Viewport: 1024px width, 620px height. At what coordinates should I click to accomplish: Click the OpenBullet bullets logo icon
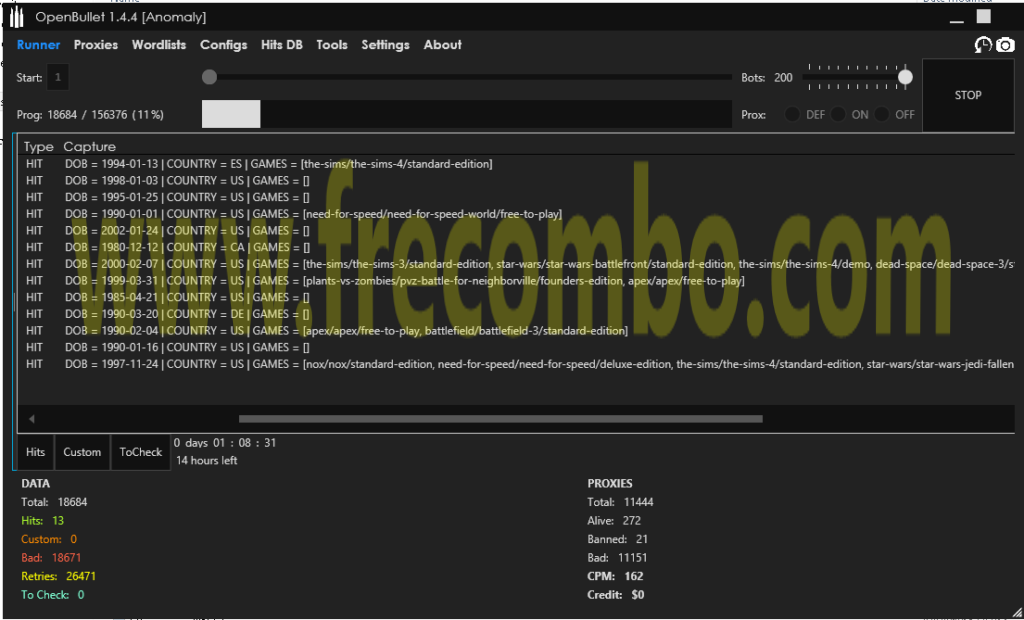tap(17, 18)
